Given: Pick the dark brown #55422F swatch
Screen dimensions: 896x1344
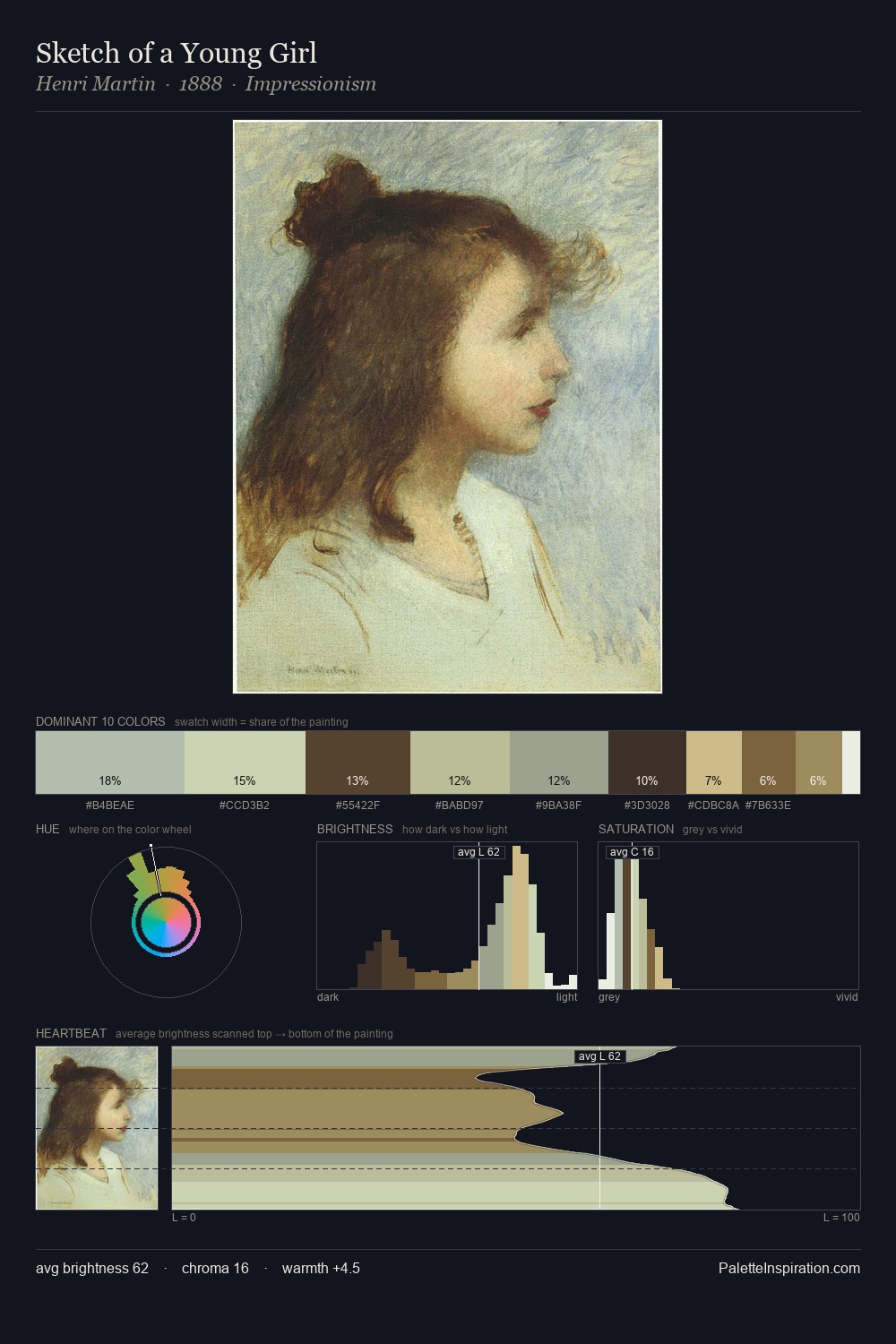Looking at the screenshot, I should (x=358, y=762).
